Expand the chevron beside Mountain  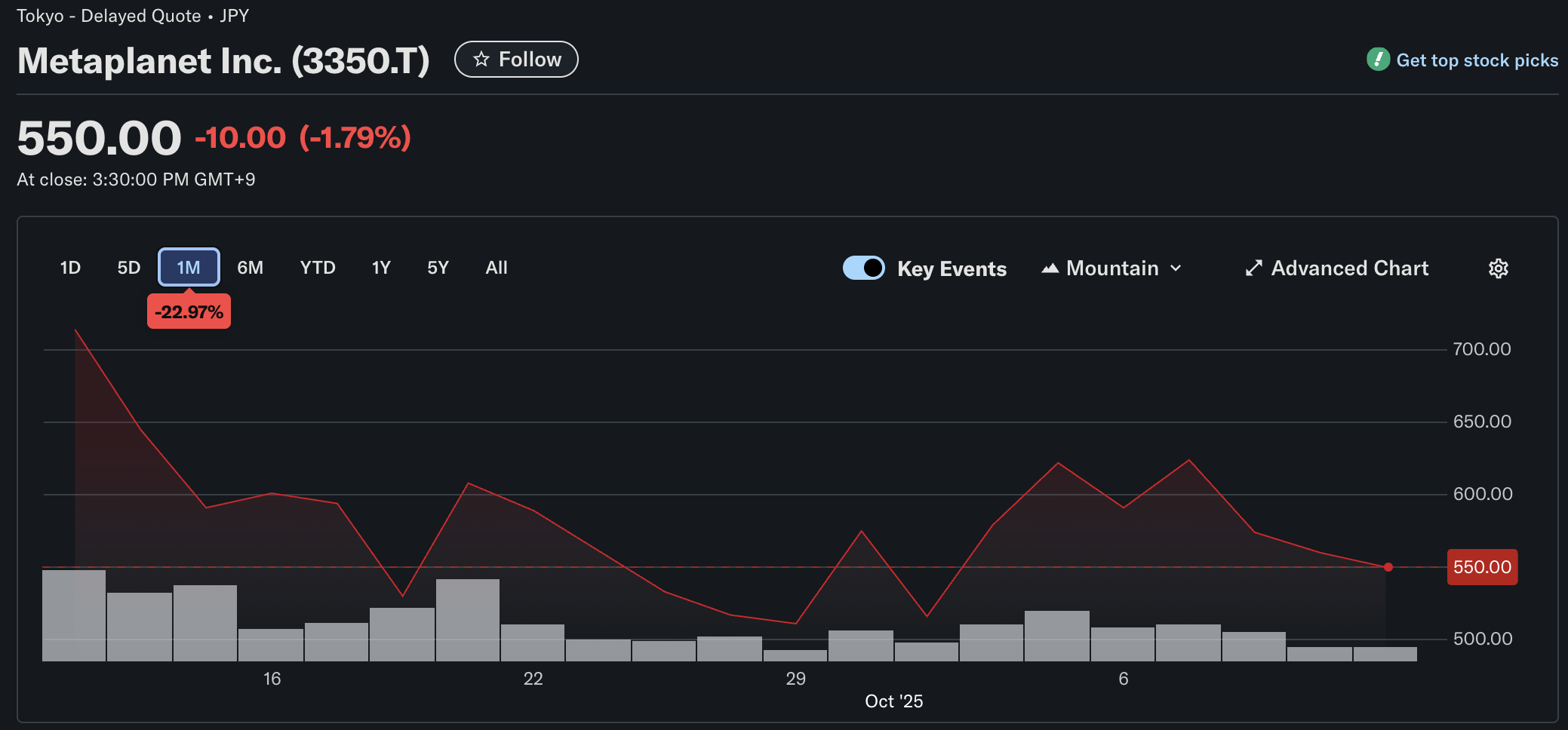click(x=1176, y=268)
